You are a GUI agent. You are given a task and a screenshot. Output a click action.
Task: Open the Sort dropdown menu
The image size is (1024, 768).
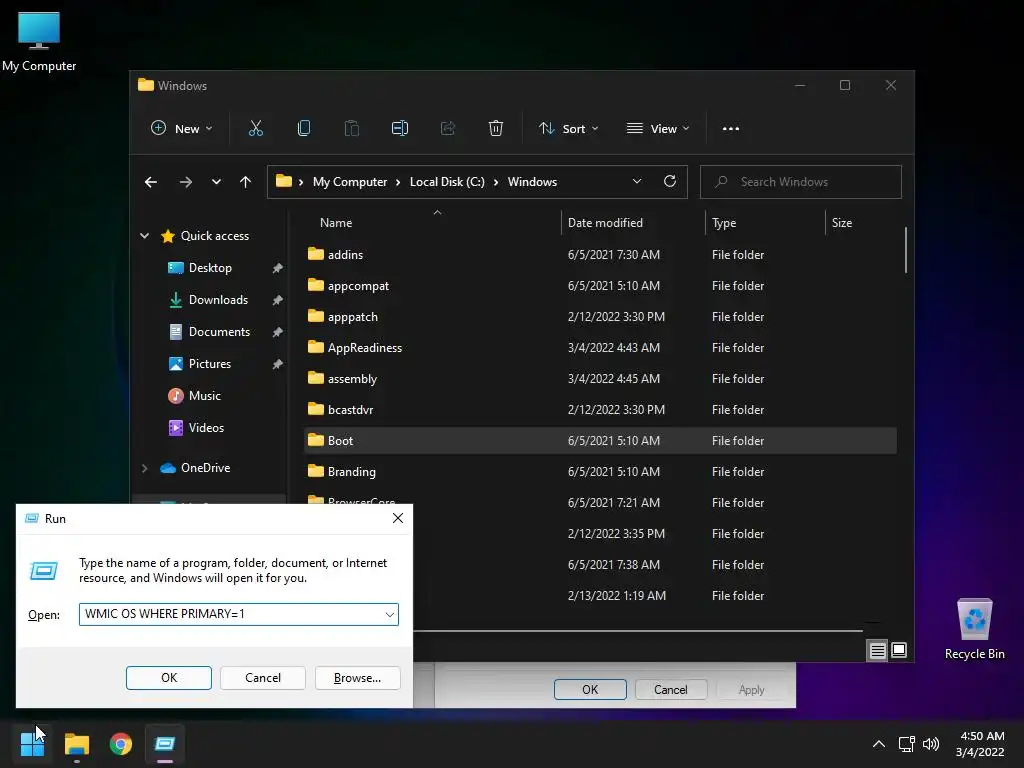(568, 129)
